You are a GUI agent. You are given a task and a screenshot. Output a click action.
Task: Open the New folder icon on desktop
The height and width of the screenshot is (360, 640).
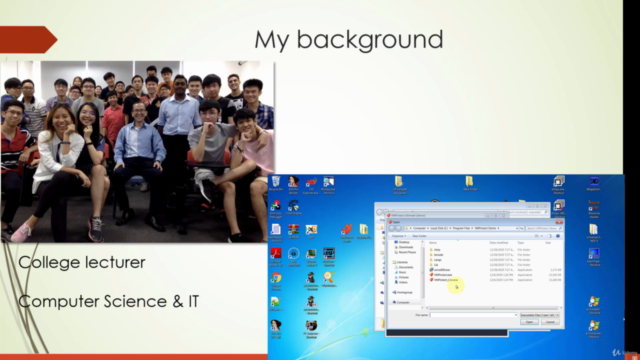(x=470, y=183)
